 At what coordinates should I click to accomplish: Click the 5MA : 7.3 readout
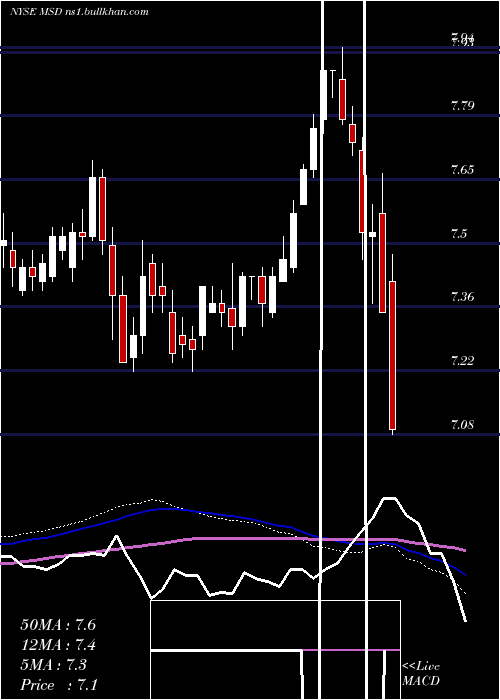click(x=54, y=665)
